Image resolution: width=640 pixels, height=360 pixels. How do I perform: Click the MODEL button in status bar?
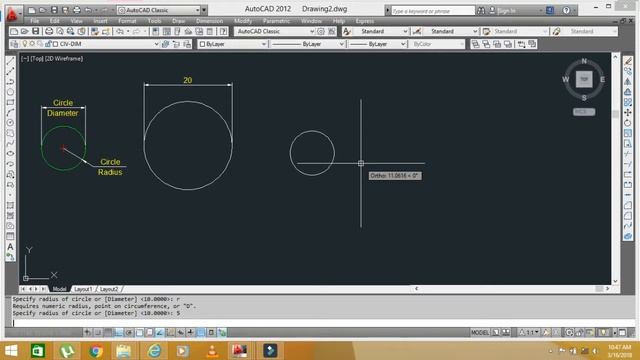coord(480,332)
